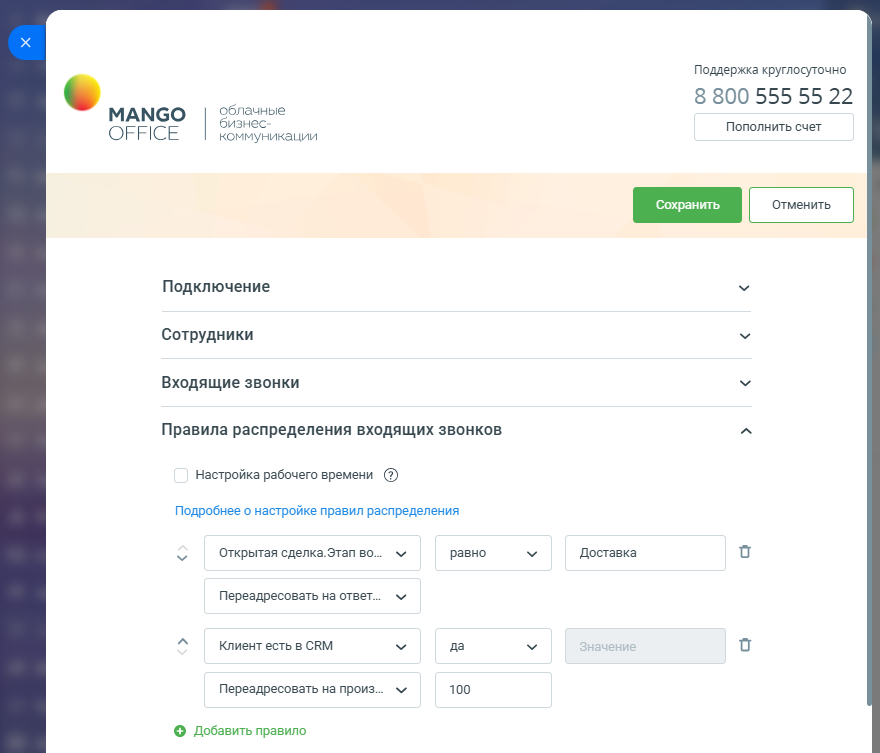This screenshot has height=753, width=880.
Task: Click the input field containing 100
Action: click(x=493, y=690)
